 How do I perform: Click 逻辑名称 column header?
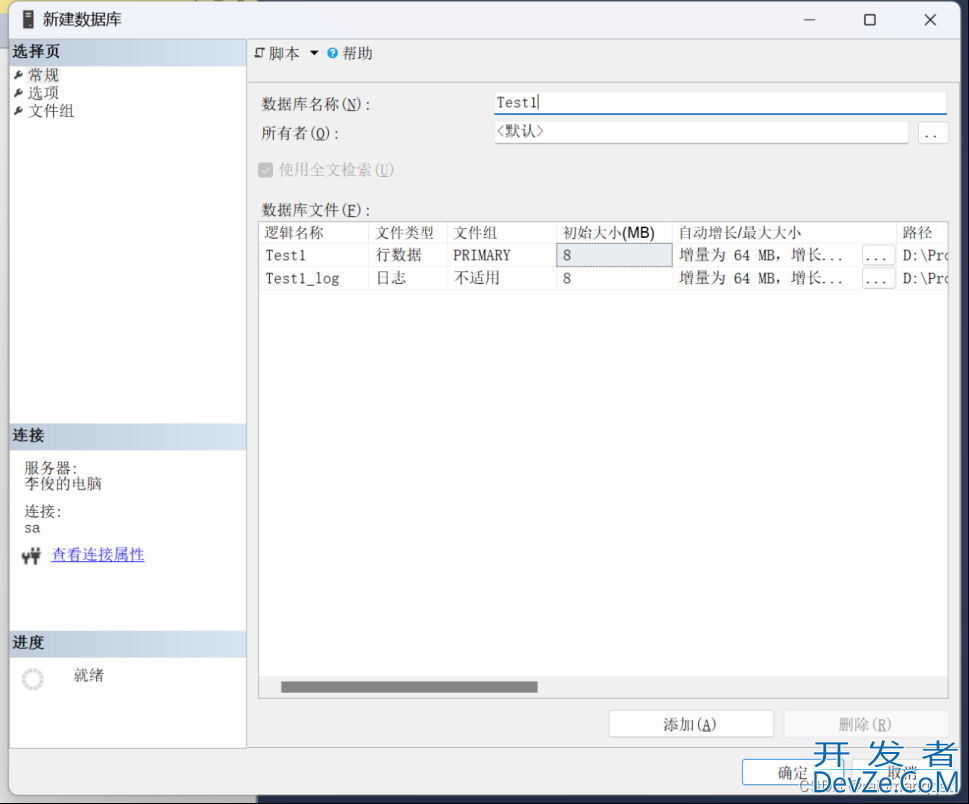point(313,233)
